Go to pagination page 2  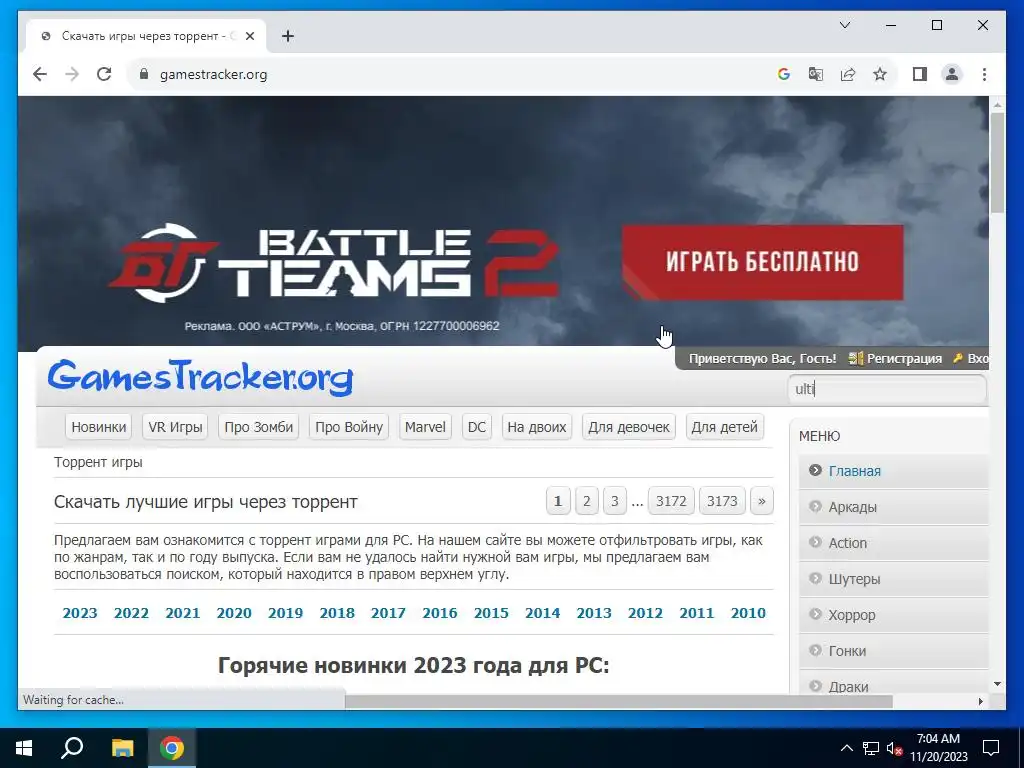point(586,501)
